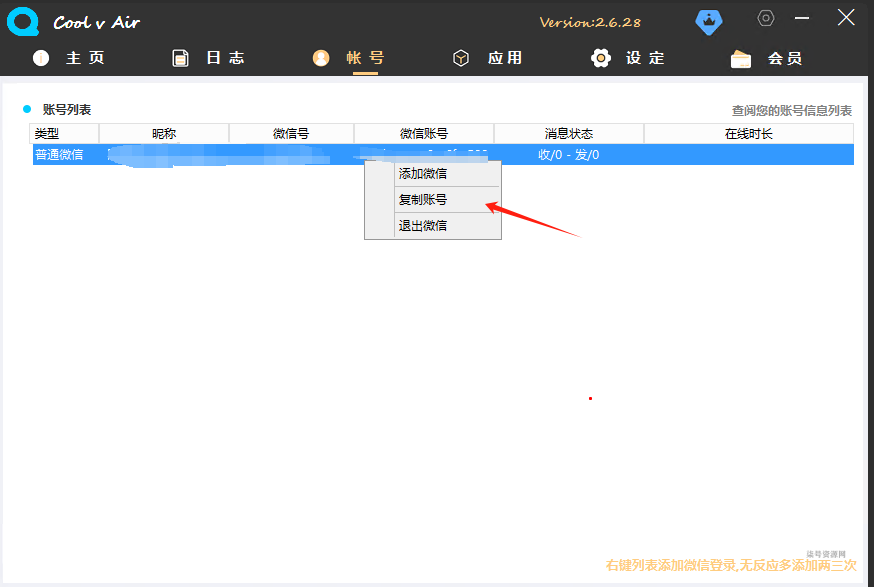Image resolution: width=874 pixels, height=587 pixels.
Task: Click the cube icon beside 应用
Action: (461, 58)
